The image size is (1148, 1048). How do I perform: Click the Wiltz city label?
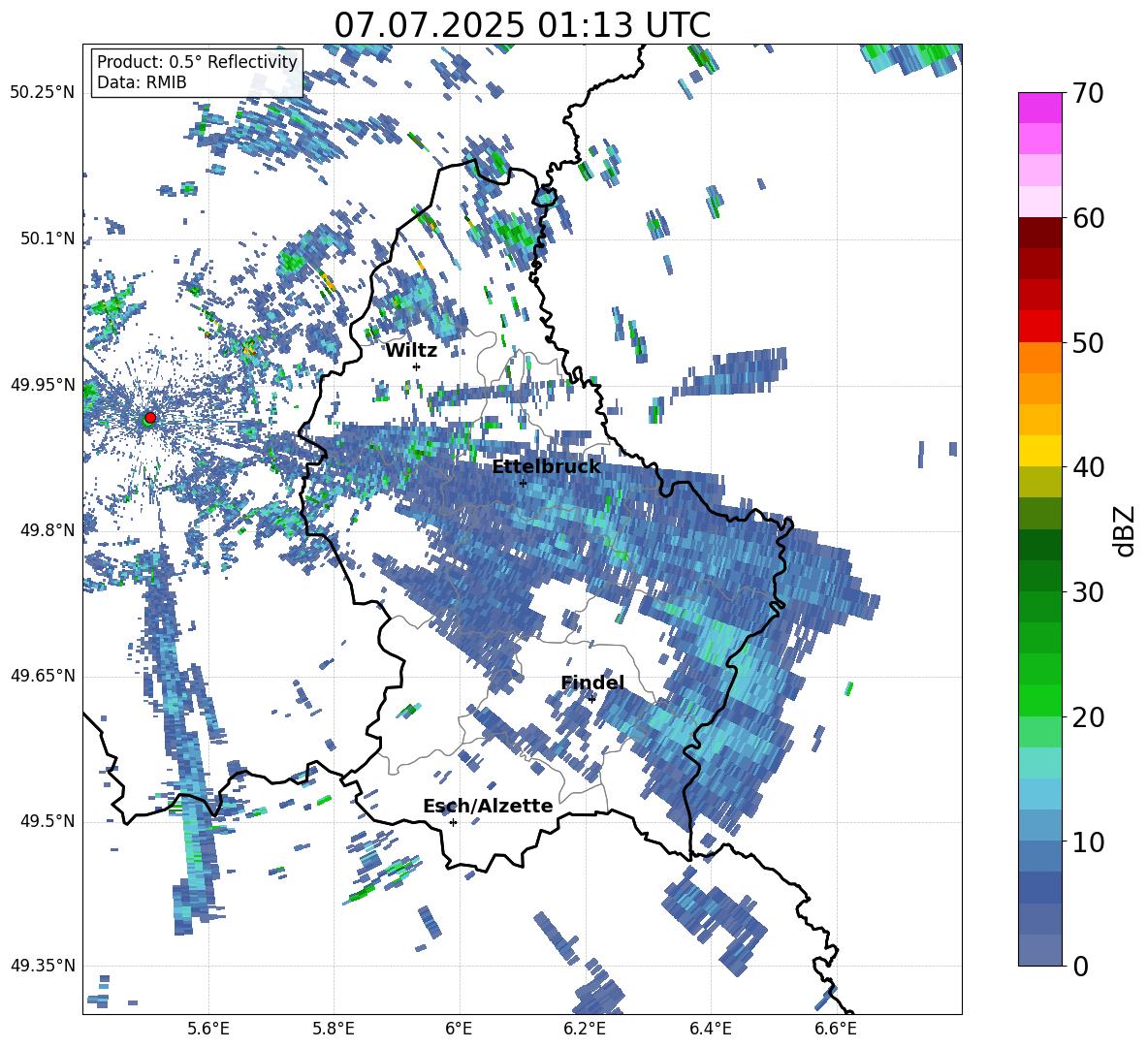[x=411, y=351]
